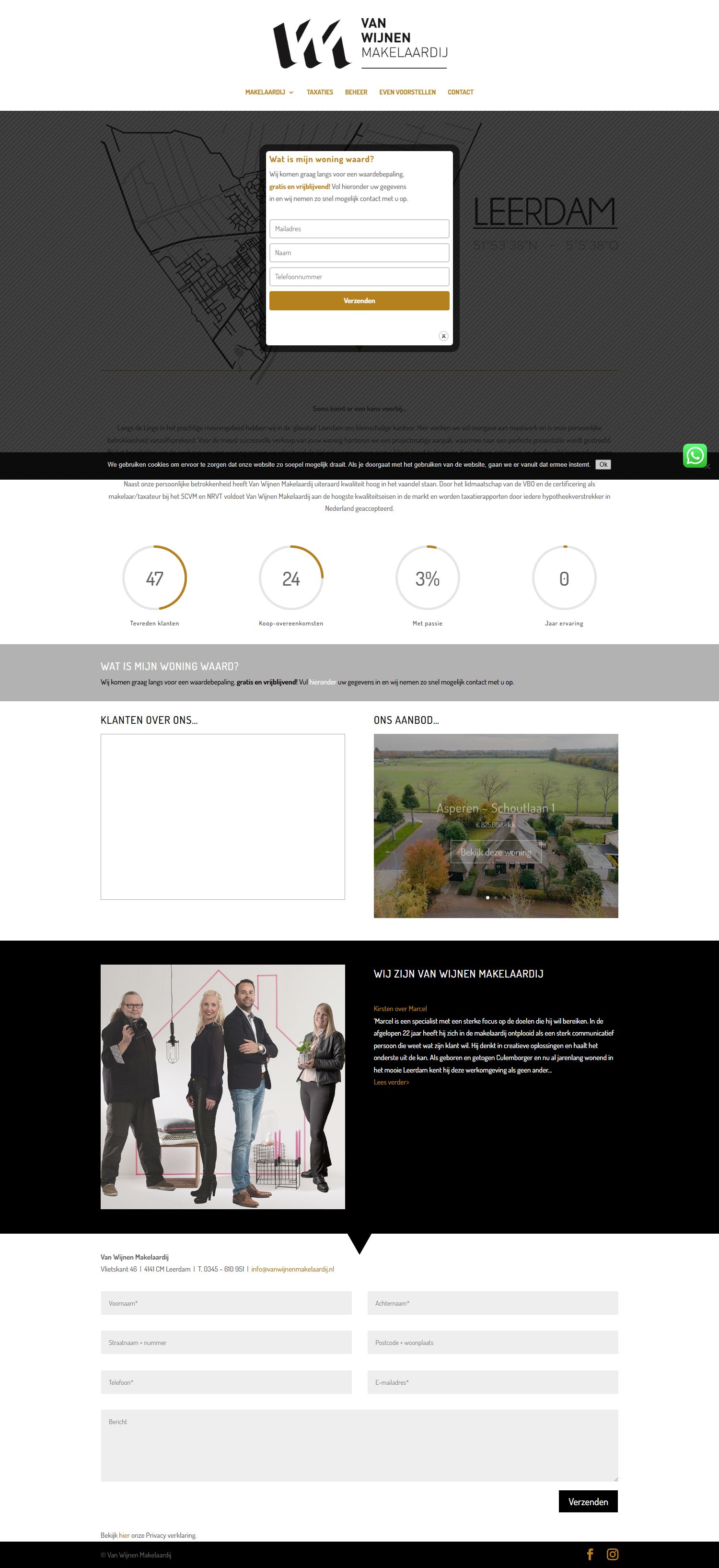Close the woning waard popup
Screen dimensions: 719x1568
[443, 336]
